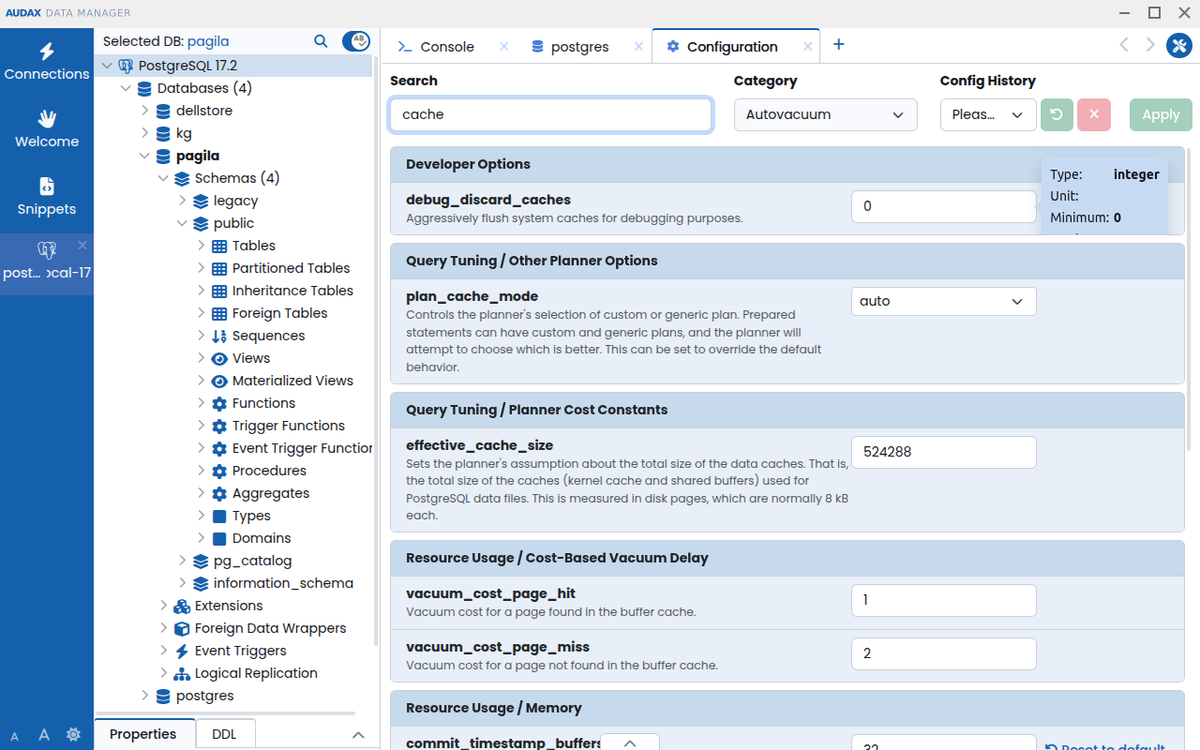This screenshot has height=750, width=1200.
Task: Add a new tab with plus icon
Action: coord(839,45)
